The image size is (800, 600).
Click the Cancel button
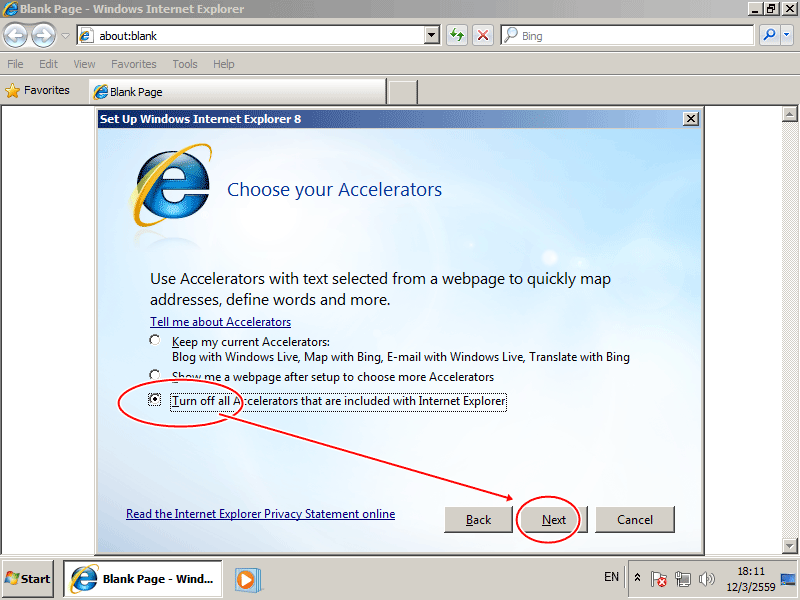point(635,519)
